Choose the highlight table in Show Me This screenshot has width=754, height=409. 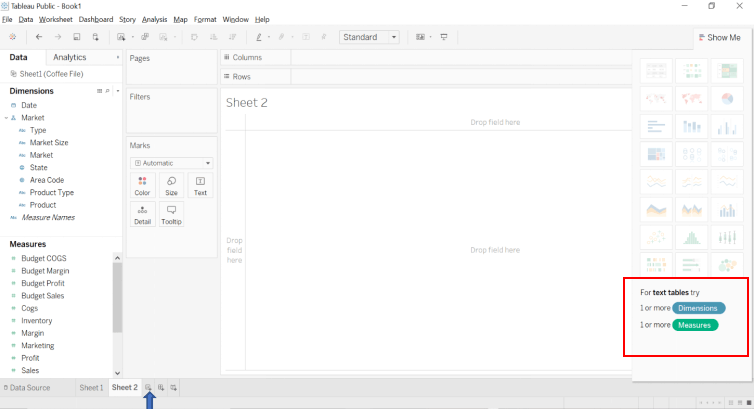pyautogui.click(x=727, y=71)
